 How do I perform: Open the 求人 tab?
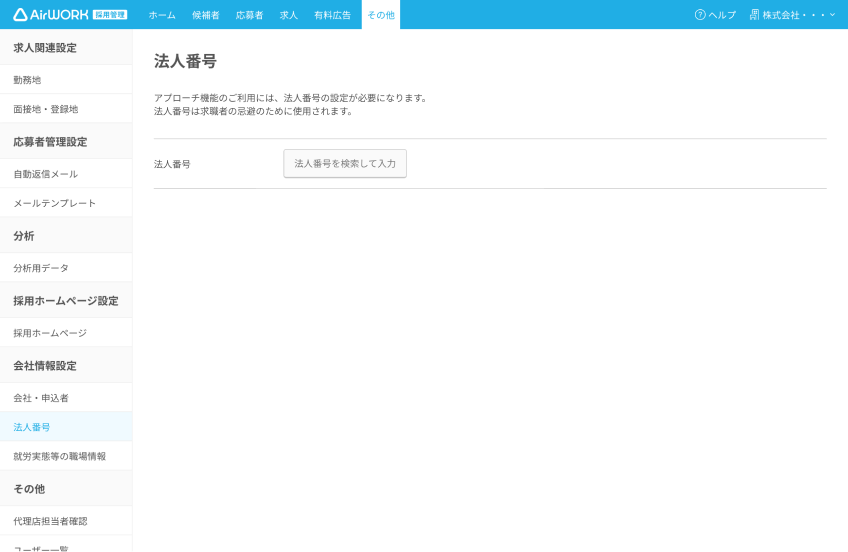289,15
